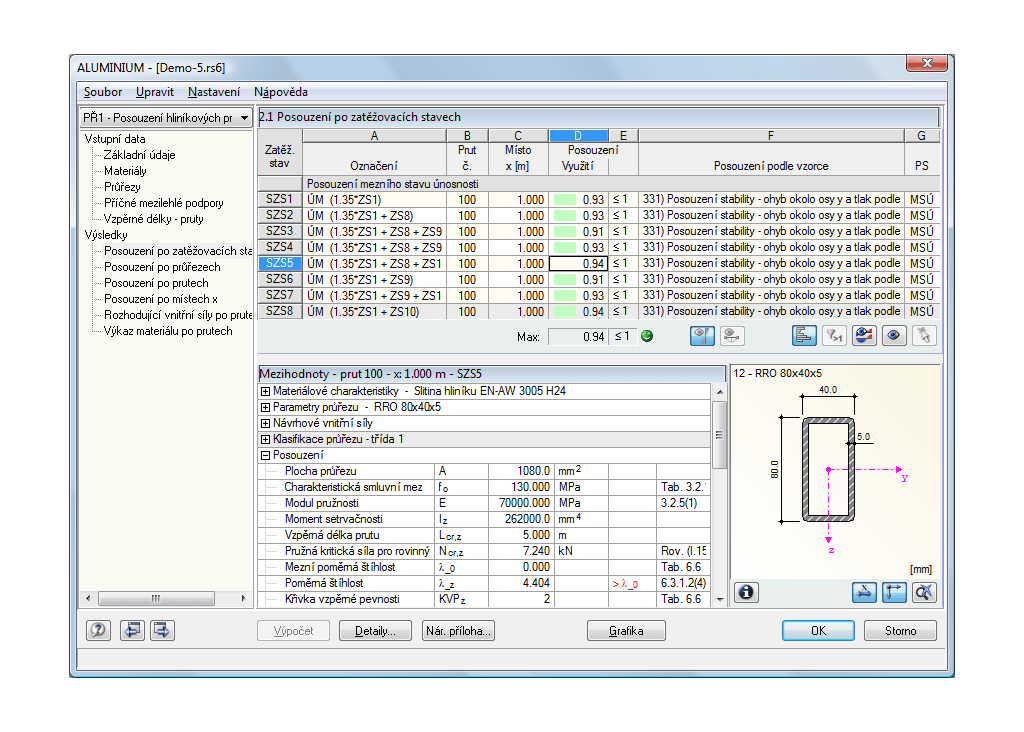Open the Nastavení menu
Image resolution: width=1024 pixels, height=732 pixels.
pyautogui.click(x=214, y=92)
